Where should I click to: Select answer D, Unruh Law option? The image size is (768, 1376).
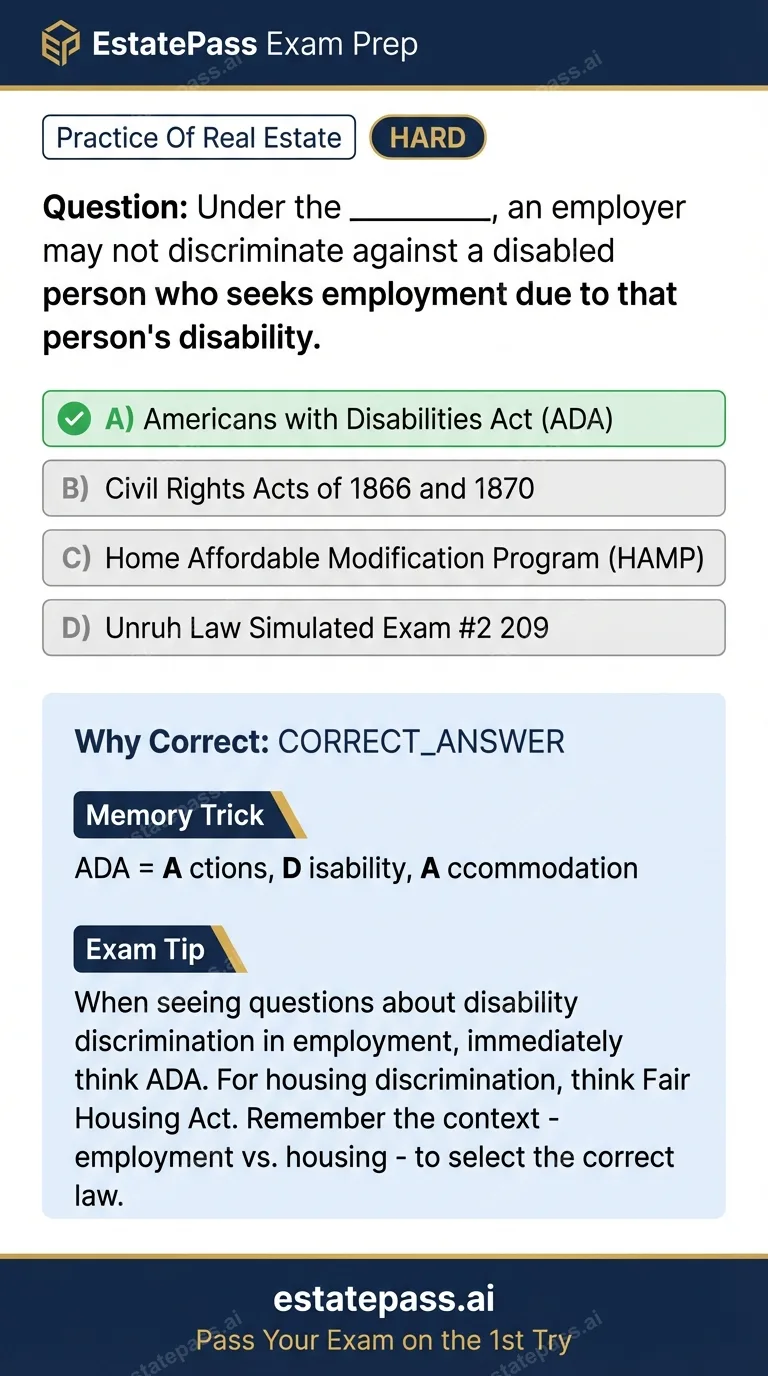pos(384,627)
